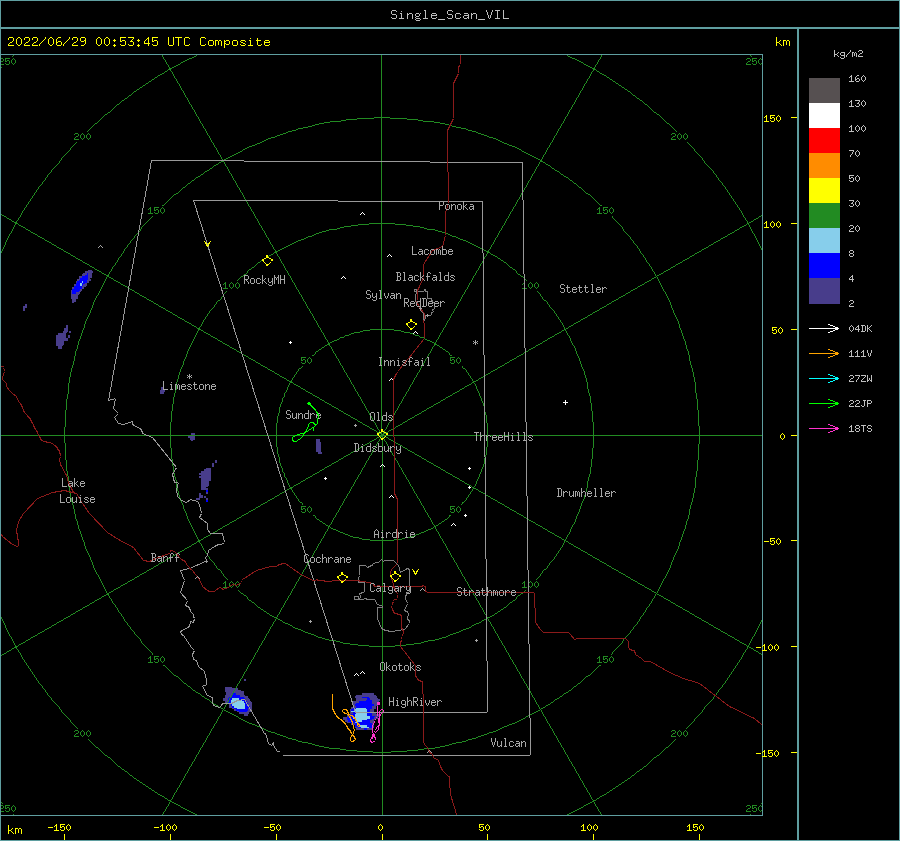Click the HighRiver label
Screen dimensions: 900x841
tap(415, 702)
